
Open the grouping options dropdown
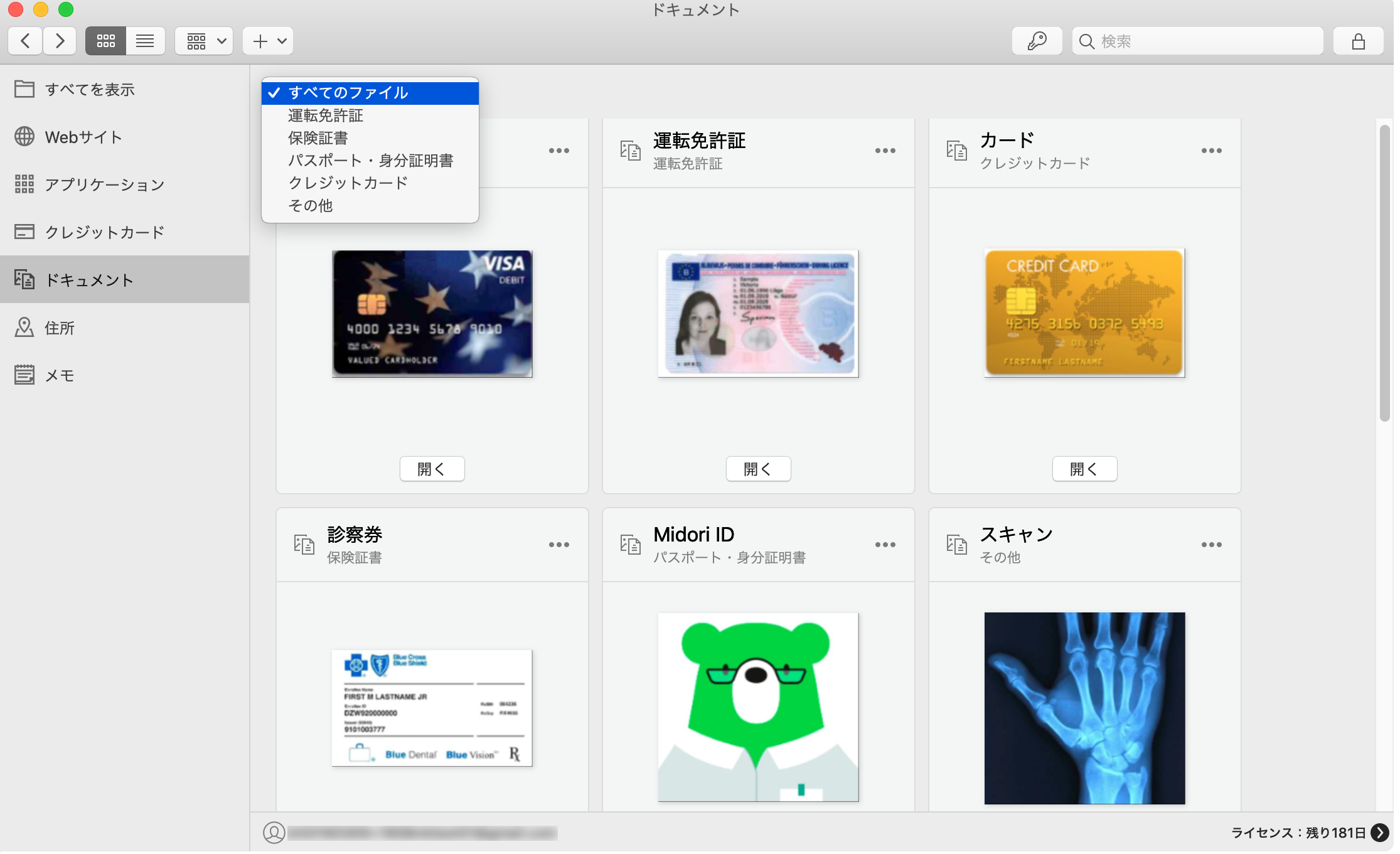click(x=204, y=41)
